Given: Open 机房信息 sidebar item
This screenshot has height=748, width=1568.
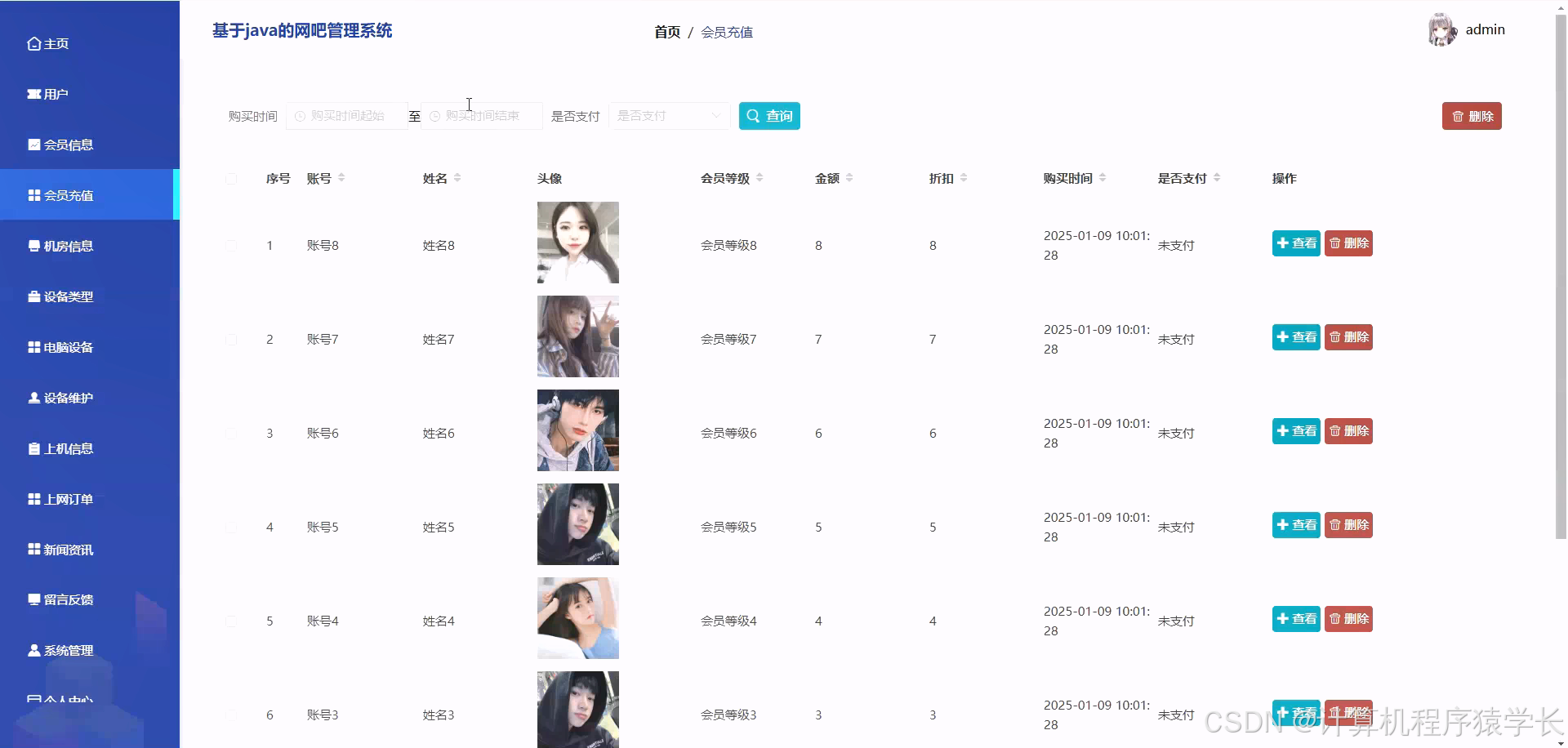Looking at the screenshot, I should pyautogui.click(x=60, y=247).
